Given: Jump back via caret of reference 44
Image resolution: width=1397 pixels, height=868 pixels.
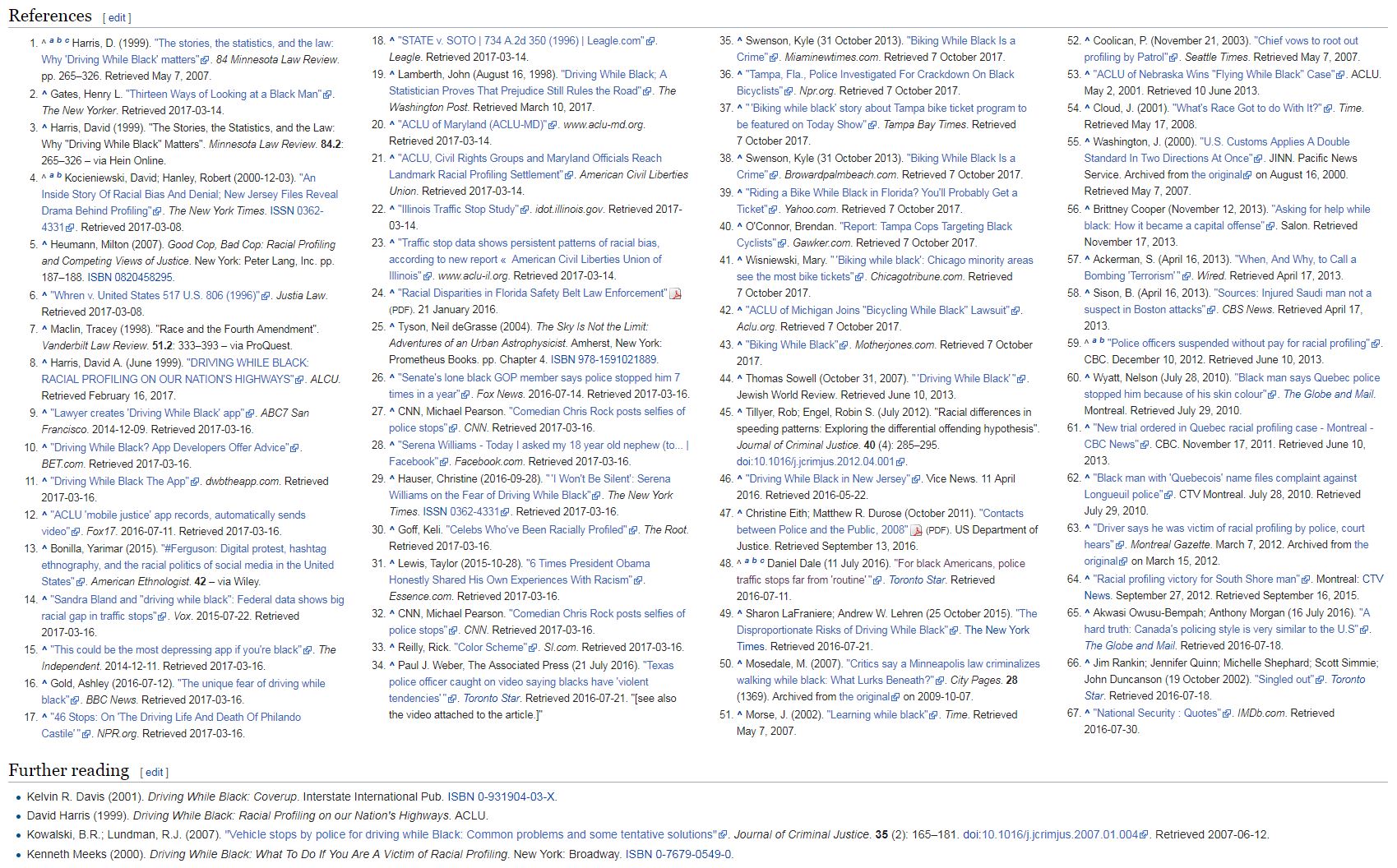Looking at the screenshot, I should click(740, 379).
